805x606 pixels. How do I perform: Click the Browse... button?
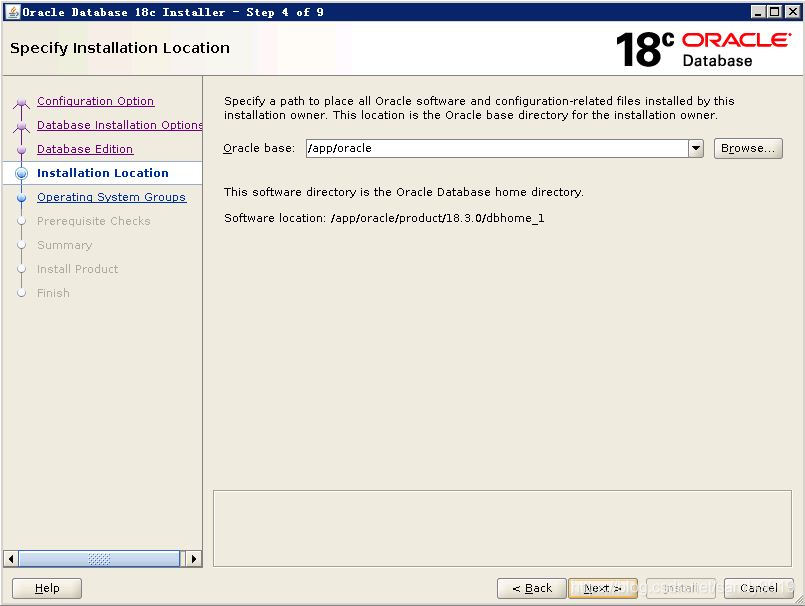(x=748, y=148)
